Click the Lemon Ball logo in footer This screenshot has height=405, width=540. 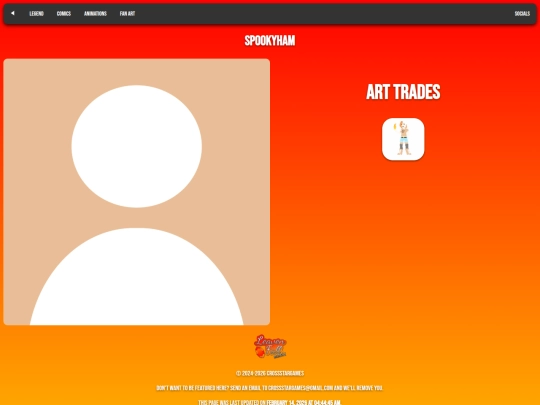coord(270,346)
